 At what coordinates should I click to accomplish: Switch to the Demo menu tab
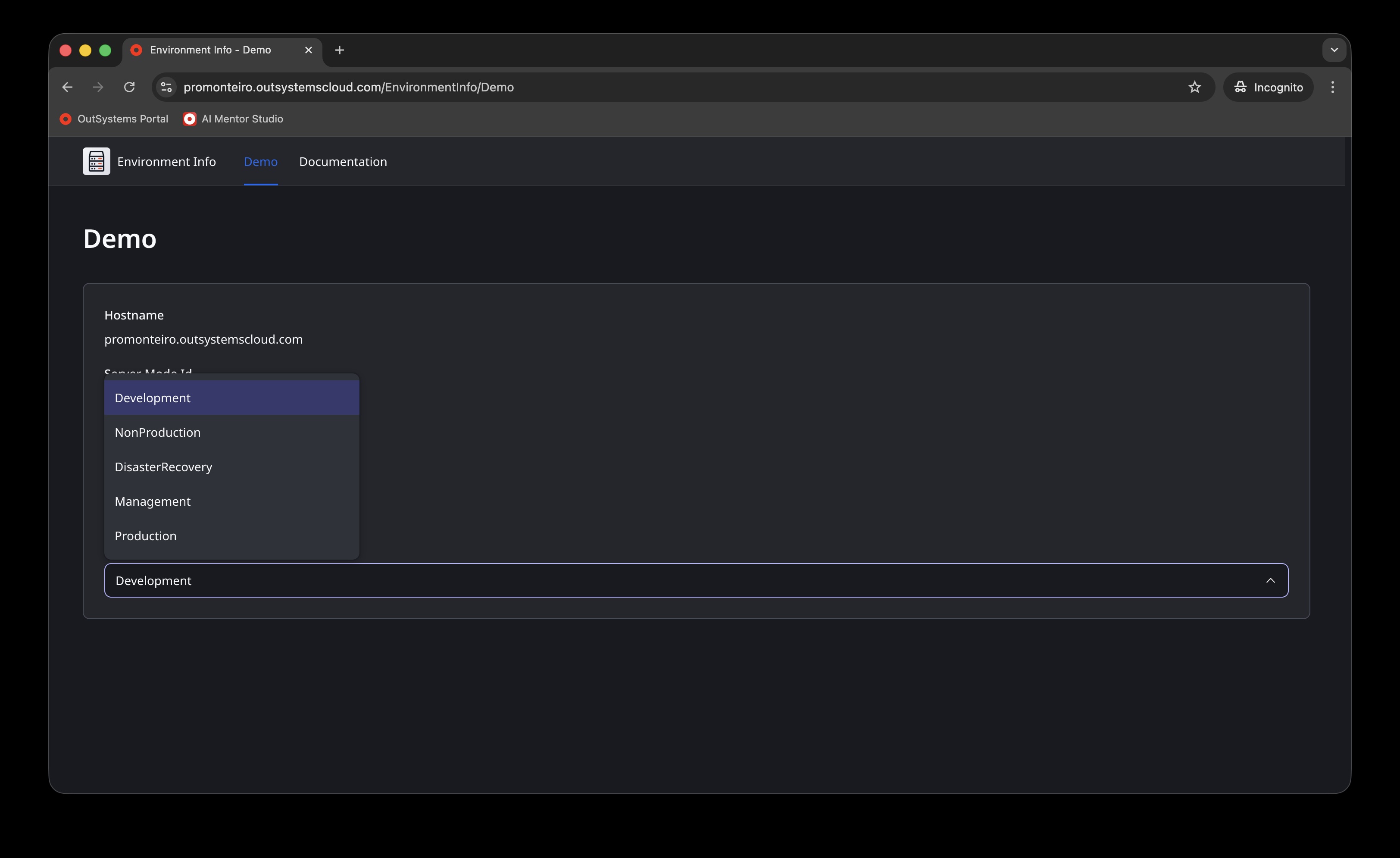261,162
